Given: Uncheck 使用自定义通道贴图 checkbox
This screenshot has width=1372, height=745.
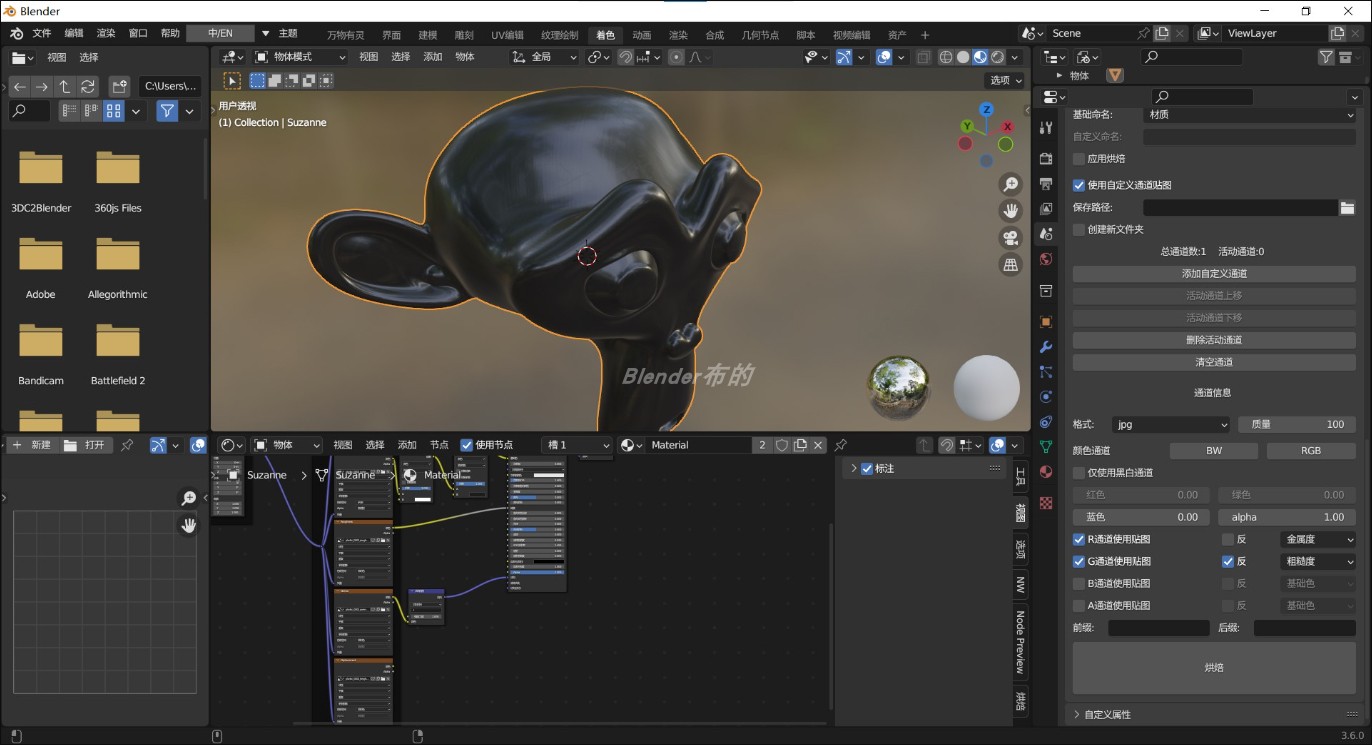Looking at the screenshot, I should 1079,185.
